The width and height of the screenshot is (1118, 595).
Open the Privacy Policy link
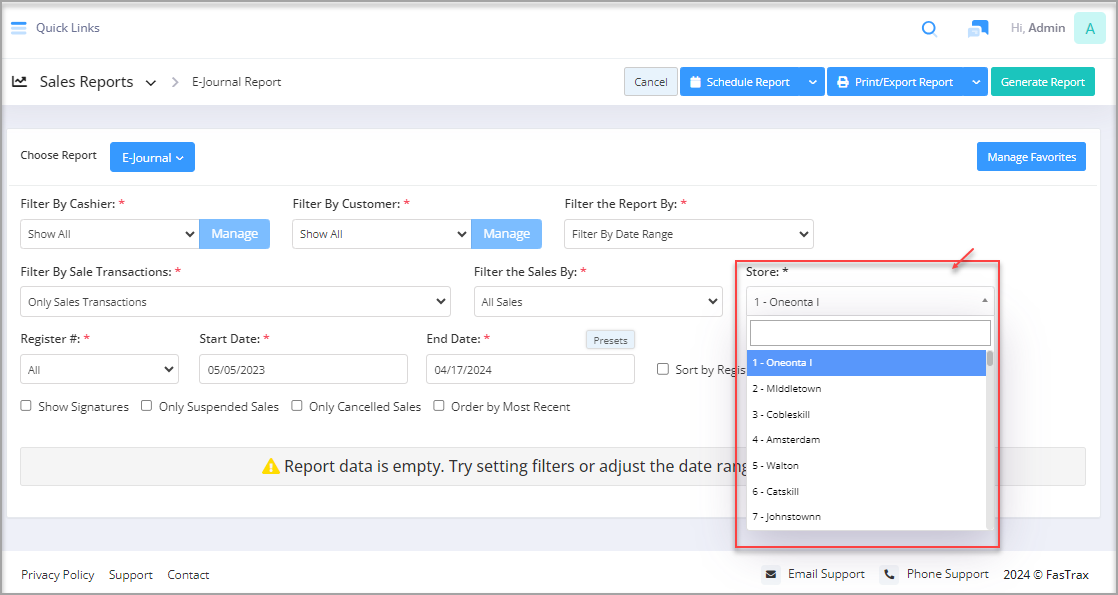point(58,575)
